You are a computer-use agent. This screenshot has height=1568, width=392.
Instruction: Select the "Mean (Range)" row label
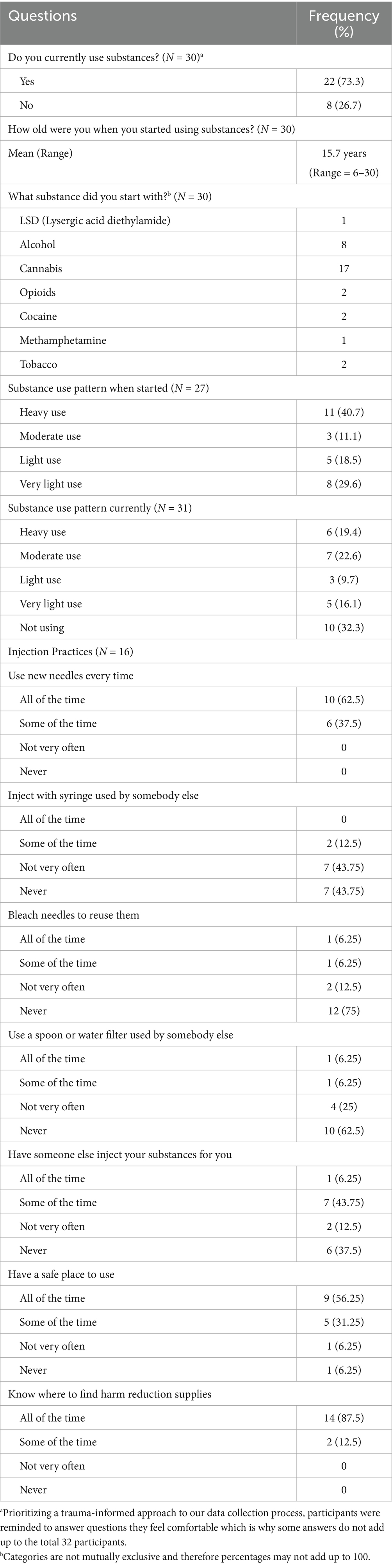[40, 153]
